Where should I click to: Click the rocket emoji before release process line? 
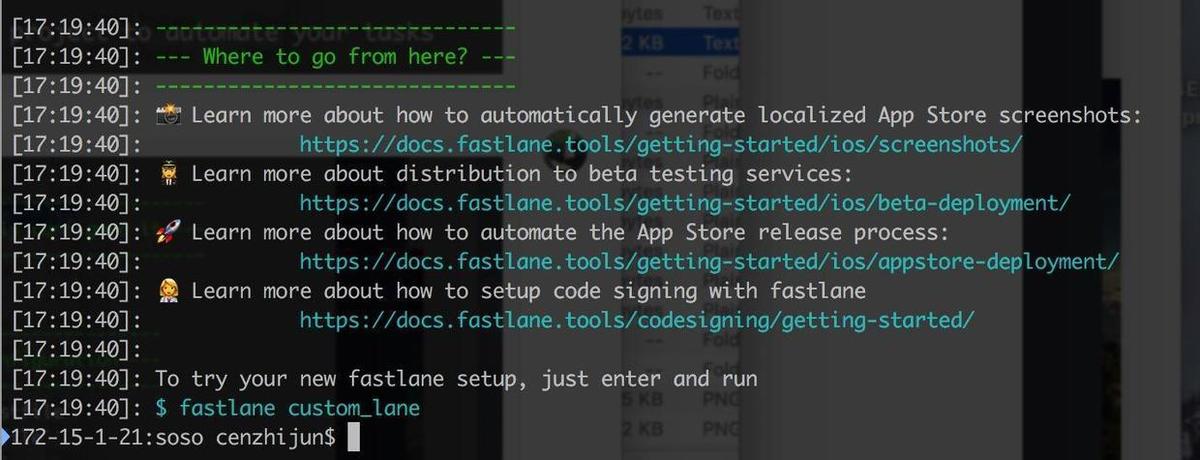point(168,232)
